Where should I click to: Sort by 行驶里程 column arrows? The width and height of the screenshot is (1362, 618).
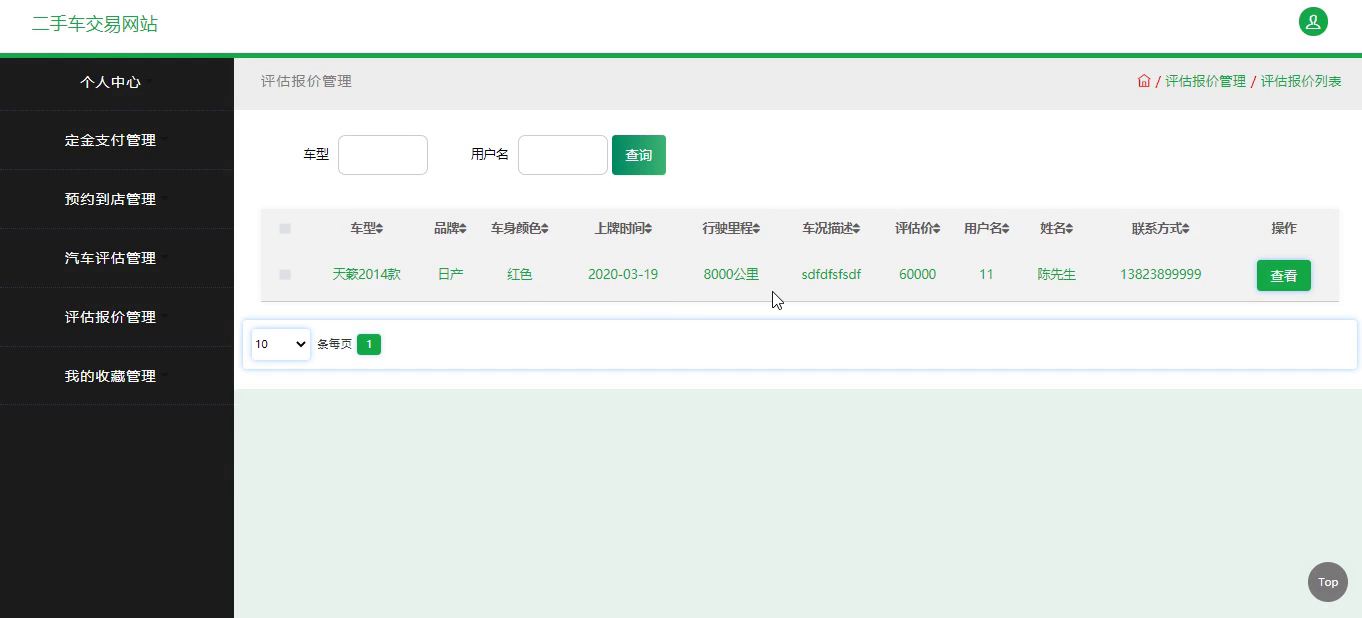pos(757,229)
